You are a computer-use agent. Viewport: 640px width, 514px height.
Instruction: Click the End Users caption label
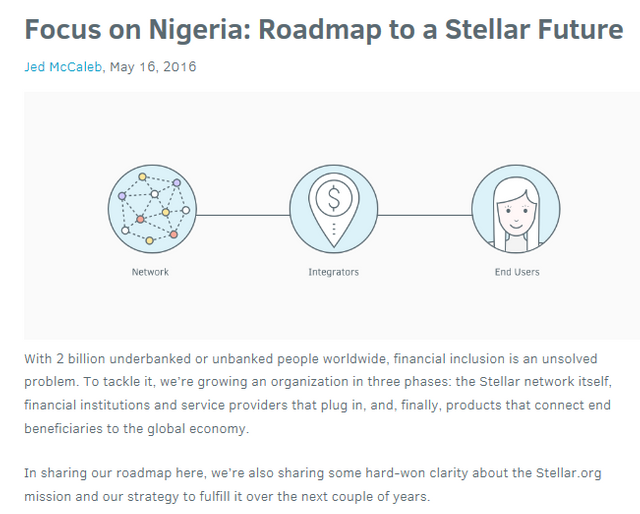coord(517,272)
